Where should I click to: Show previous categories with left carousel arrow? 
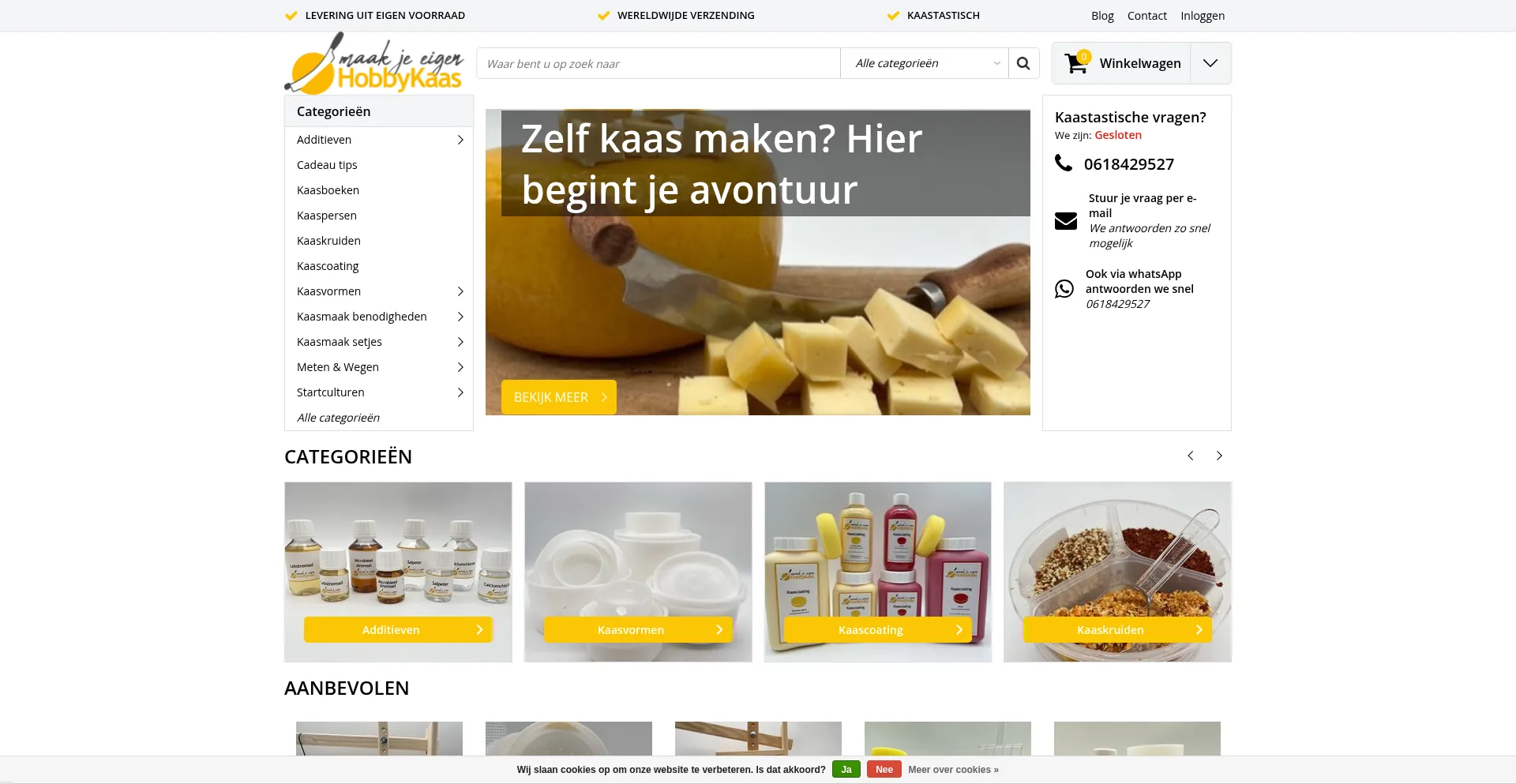pos(1191,456)
